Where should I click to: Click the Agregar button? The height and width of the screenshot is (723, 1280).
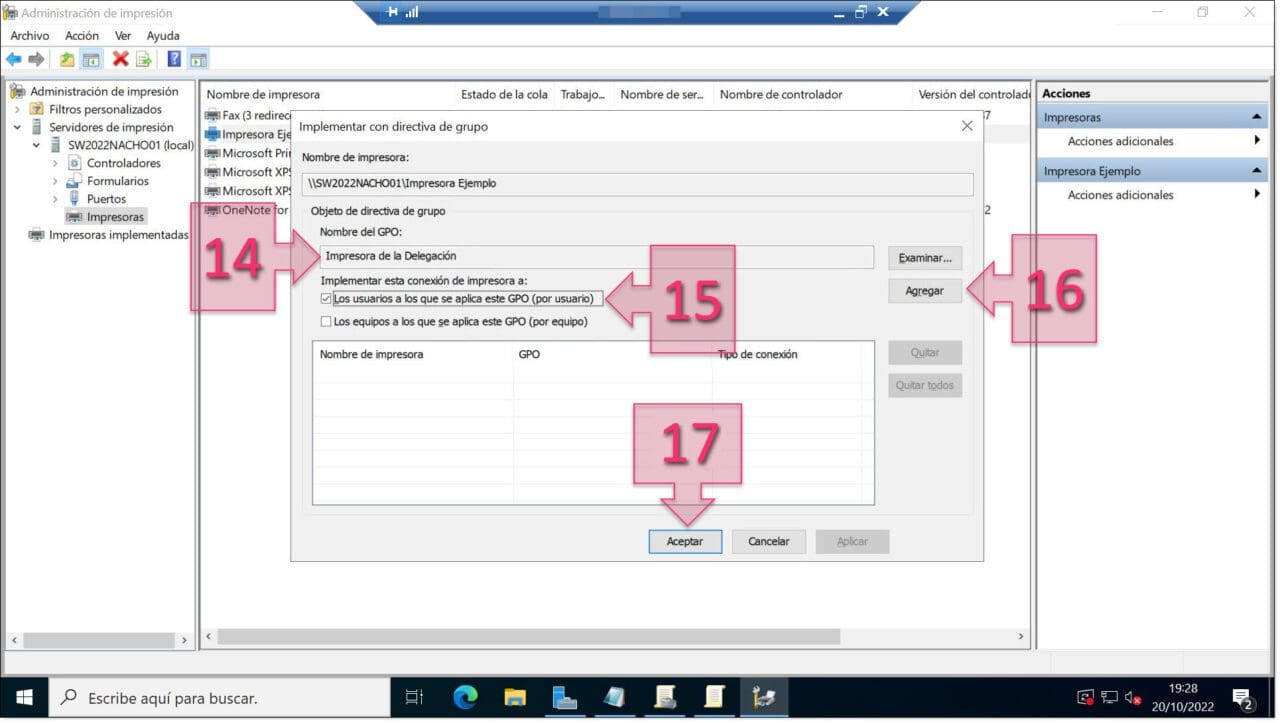click(x=925, y=290)
